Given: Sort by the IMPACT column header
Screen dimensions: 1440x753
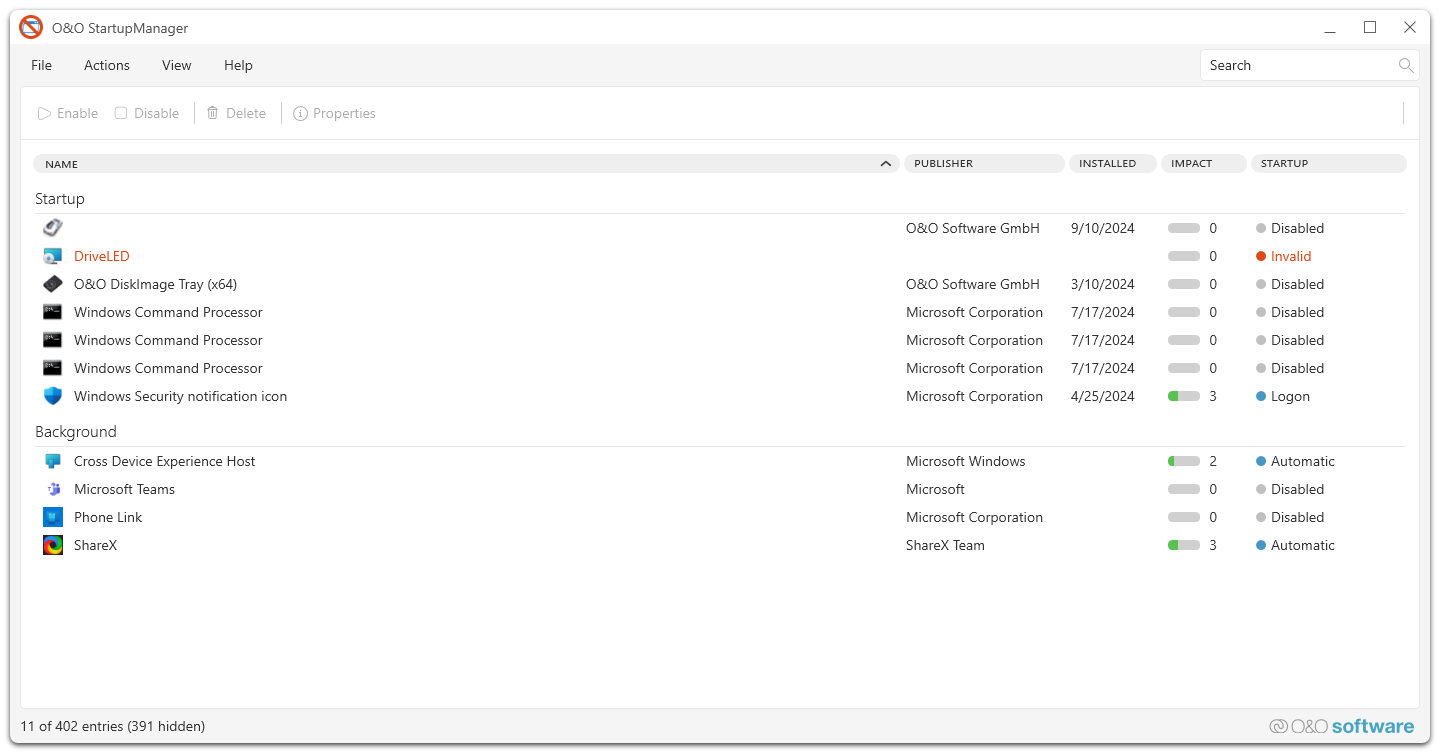Looking at the screenshot, I should tap(1204, 163).
